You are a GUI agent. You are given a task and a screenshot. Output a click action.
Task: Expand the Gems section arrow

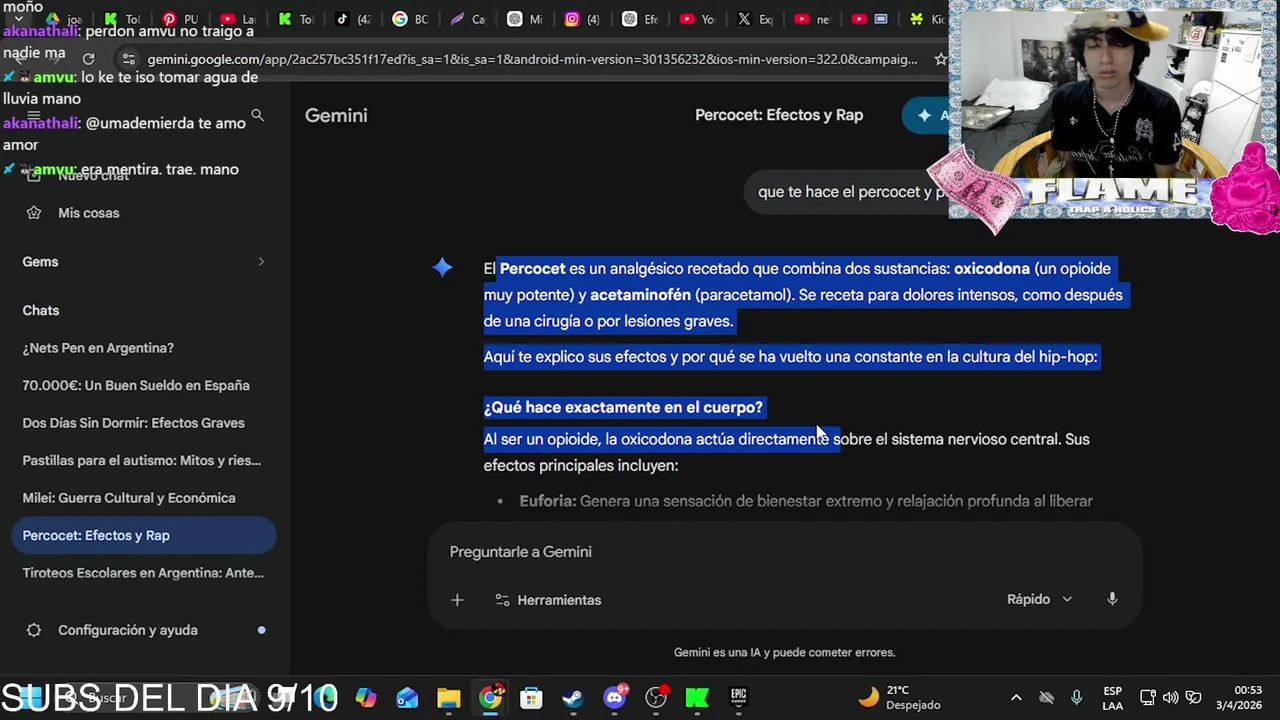pos(261,262)
